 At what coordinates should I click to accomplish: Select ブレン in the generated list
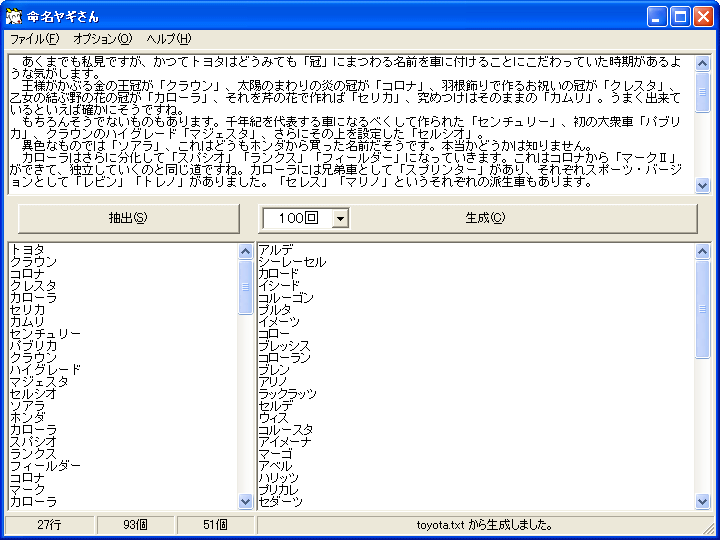[x=274, y=370]
